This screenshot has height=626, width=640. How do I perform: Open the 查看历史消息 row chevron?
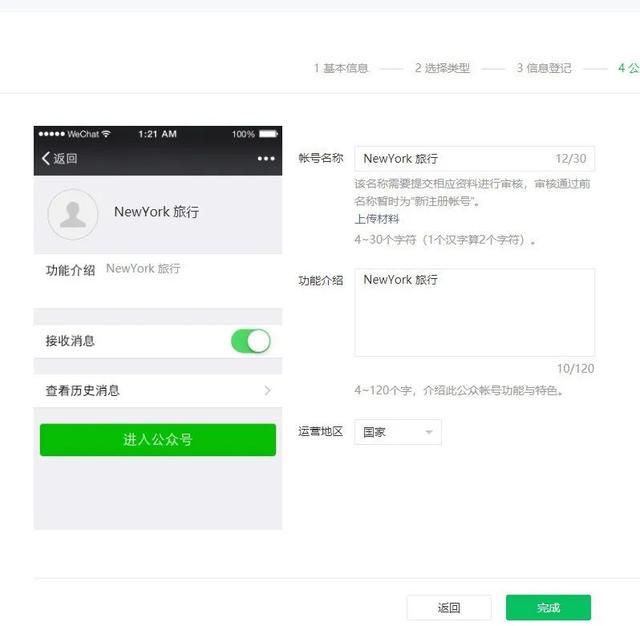point(267,391)
